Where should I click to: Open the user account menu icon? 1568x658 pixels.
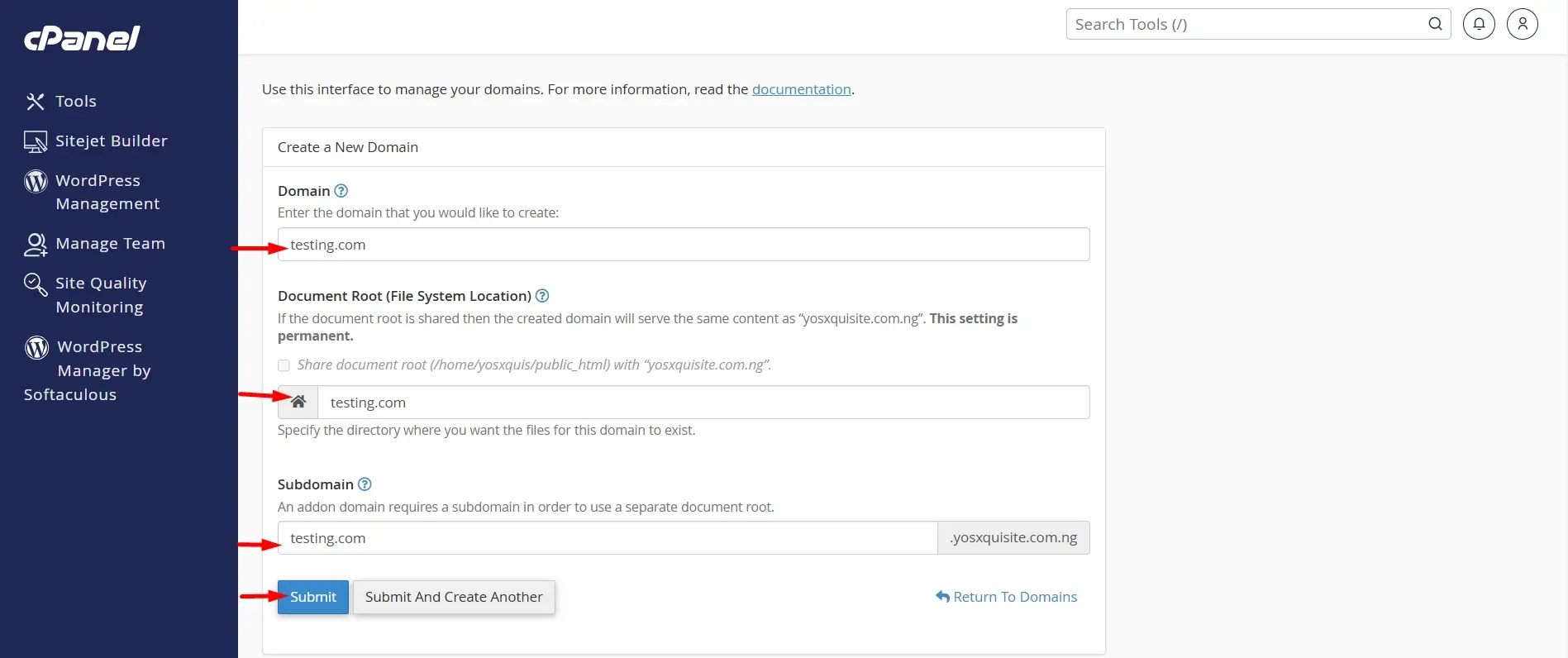pyautogui.click(x=1522, y=24)
